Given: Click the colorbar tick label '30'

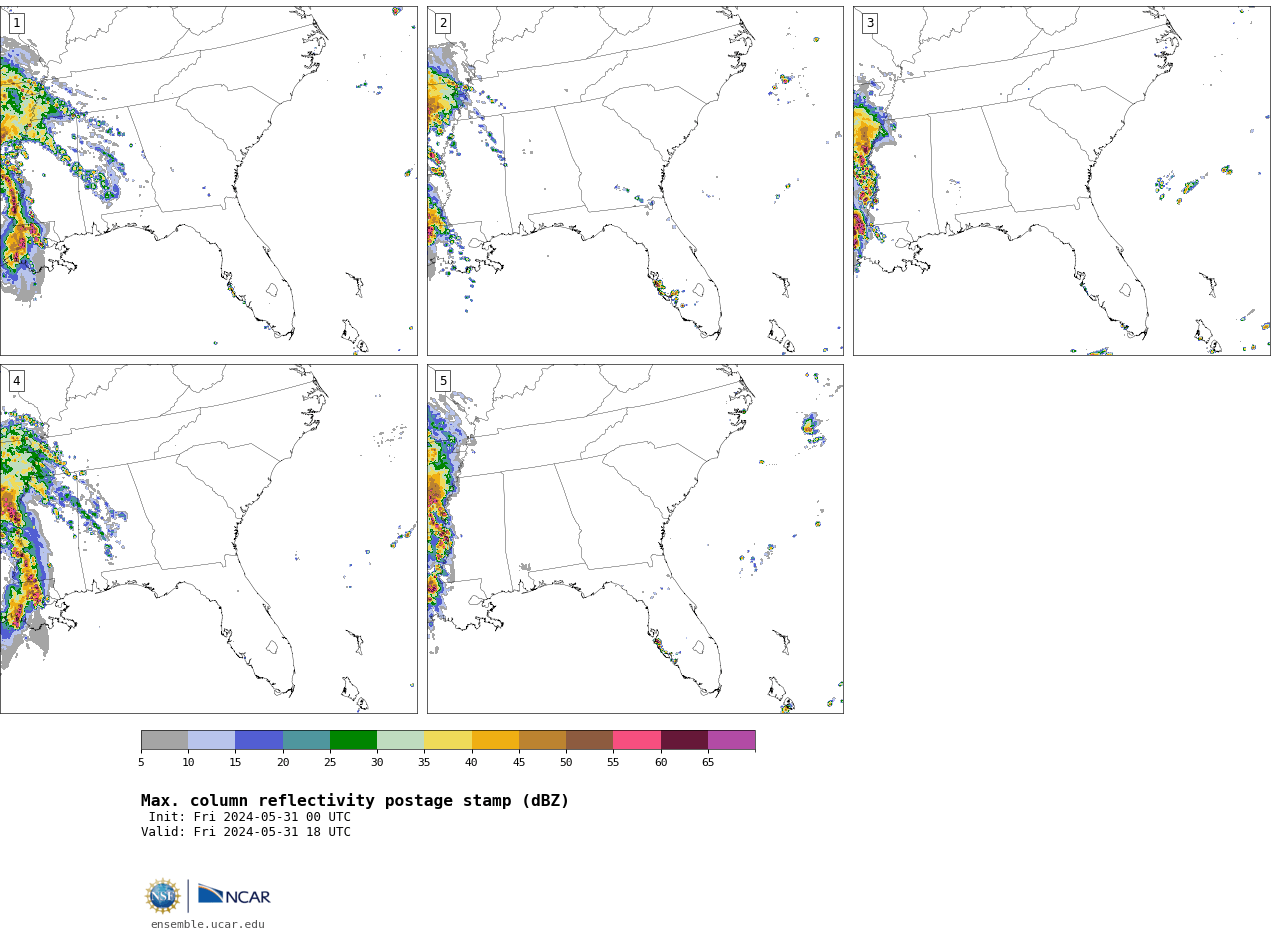Looking at the screenshot, I should [377, 763].
